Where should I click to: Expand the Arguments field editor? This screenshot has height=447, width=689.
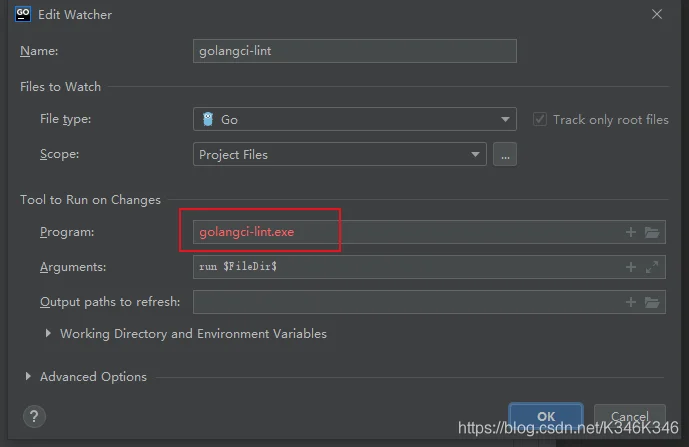pos(652,267)
